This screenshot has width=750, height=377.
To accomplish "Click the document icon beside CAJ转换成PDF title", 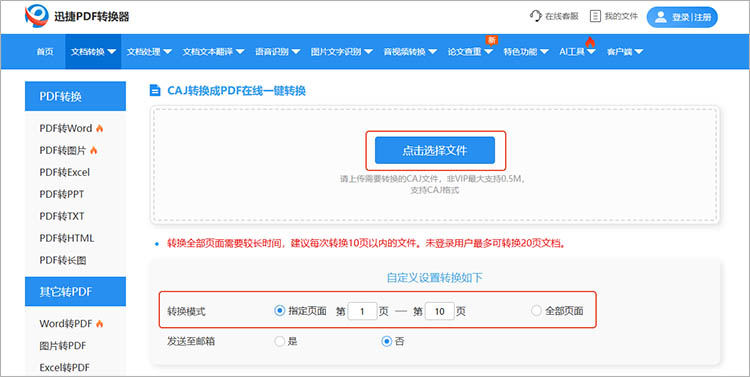I will pyautogui.click(x=155, y=90).
